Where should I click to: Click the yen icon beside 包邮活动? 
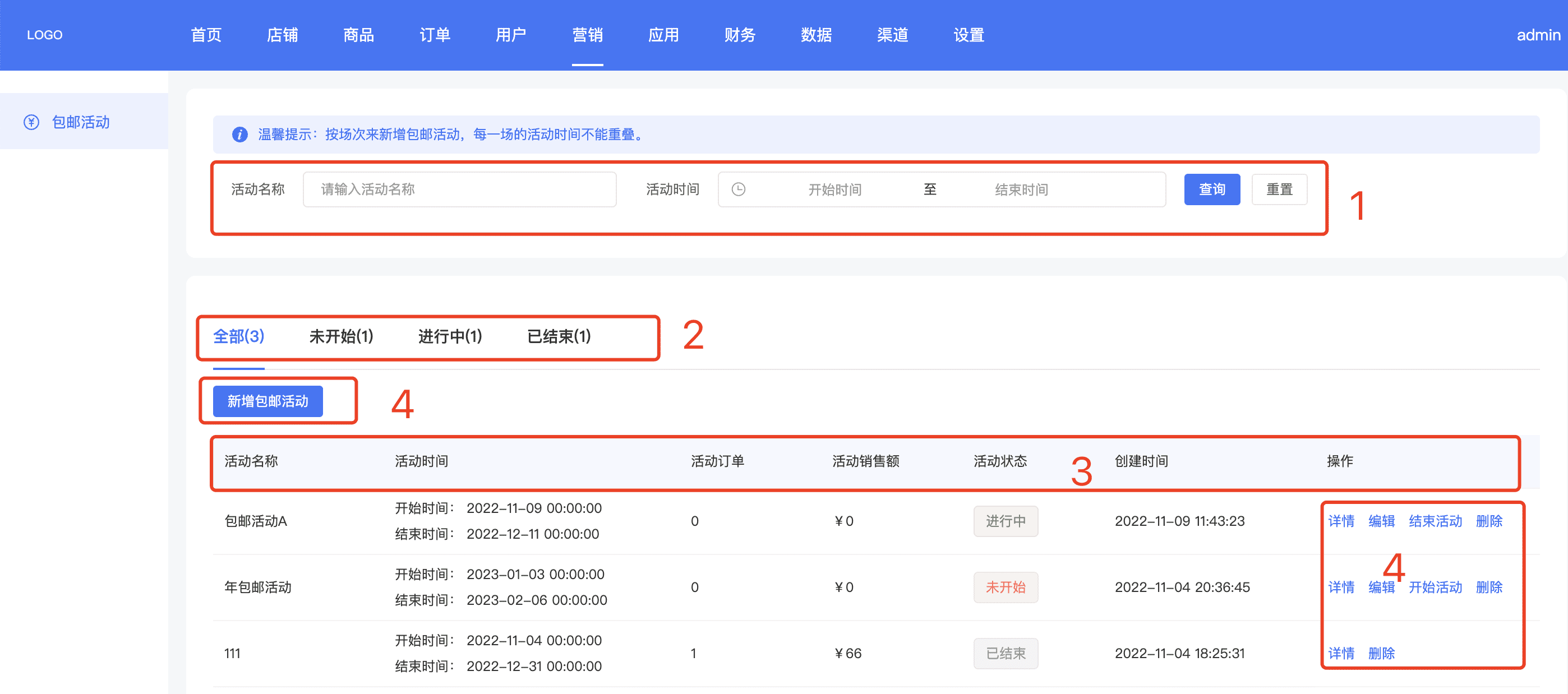31,122
